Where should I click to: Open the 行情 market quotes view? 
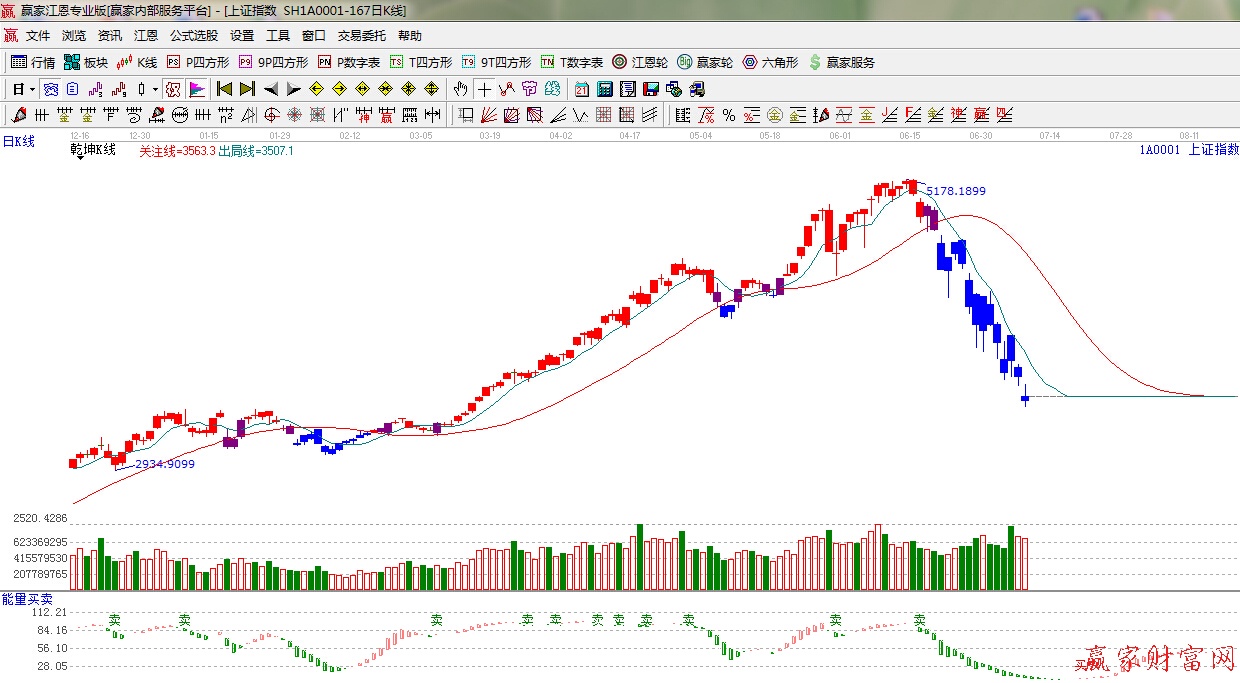click(x=33, y=62)
